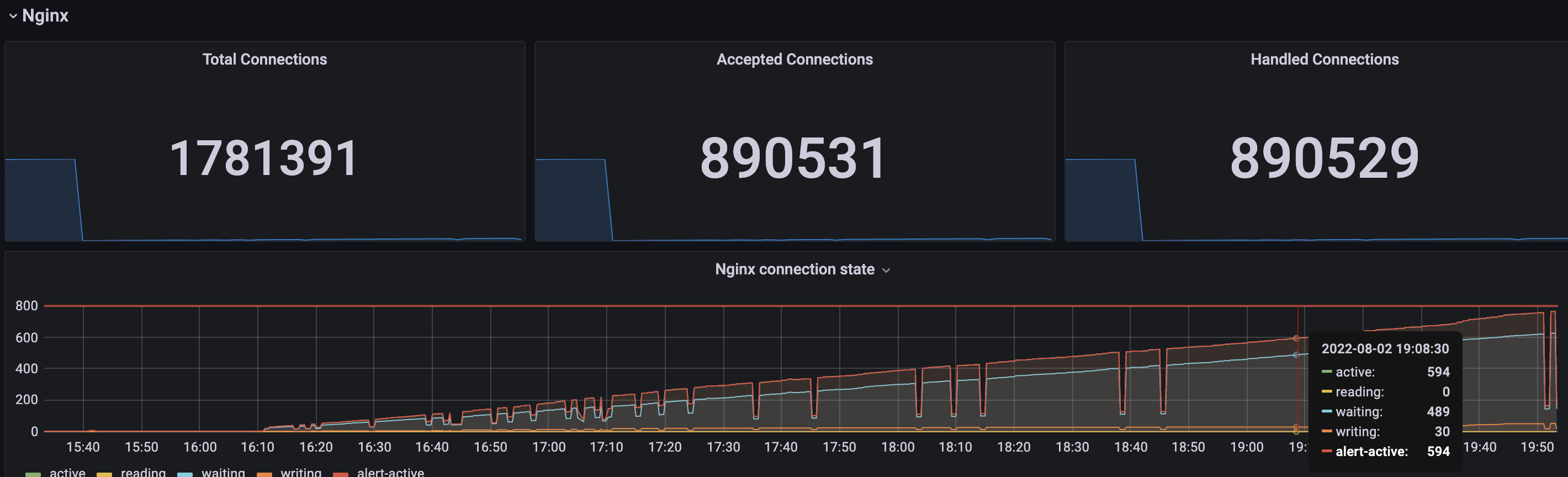Click the green active legend color swatch
The height and width of the screenshot is (477, 1568).
(34, 474)
